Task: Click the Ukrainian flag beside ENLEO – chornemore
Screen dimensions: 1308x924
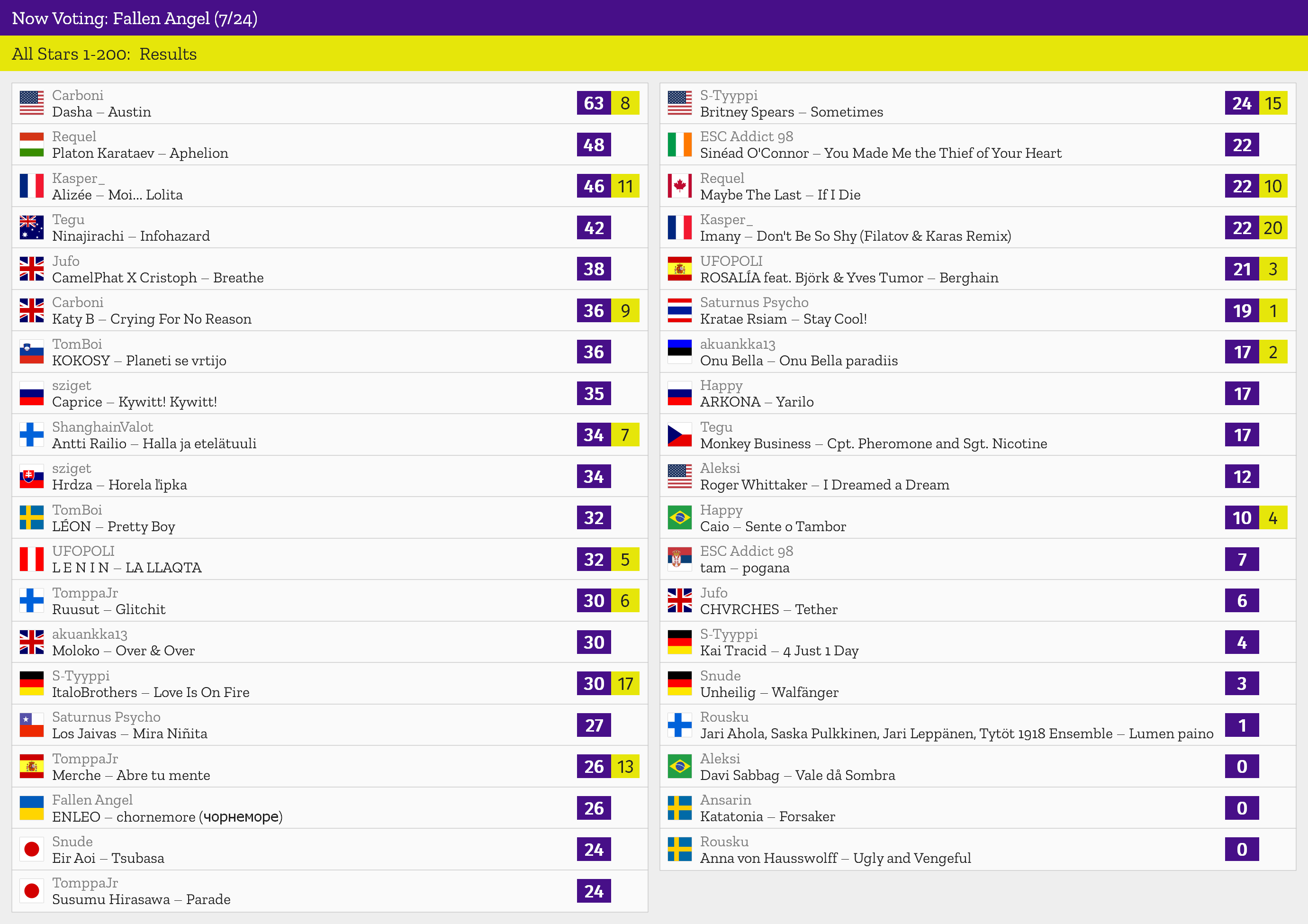Action: coord(31,808)
